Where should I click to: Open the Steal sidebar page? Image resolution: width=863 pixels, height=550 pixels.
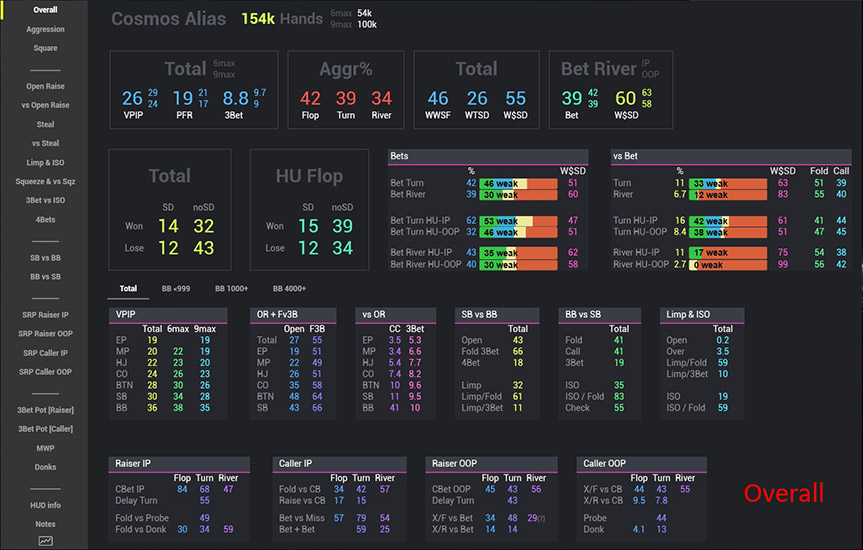tap(45, 124)
